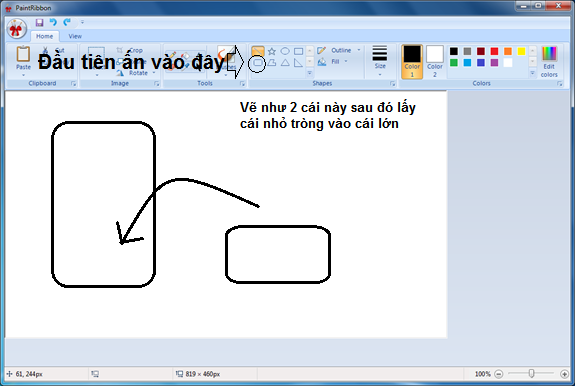Expand the Size line thickness menu
This screenshot has height=387, width=577.
(x=380, y=61)
